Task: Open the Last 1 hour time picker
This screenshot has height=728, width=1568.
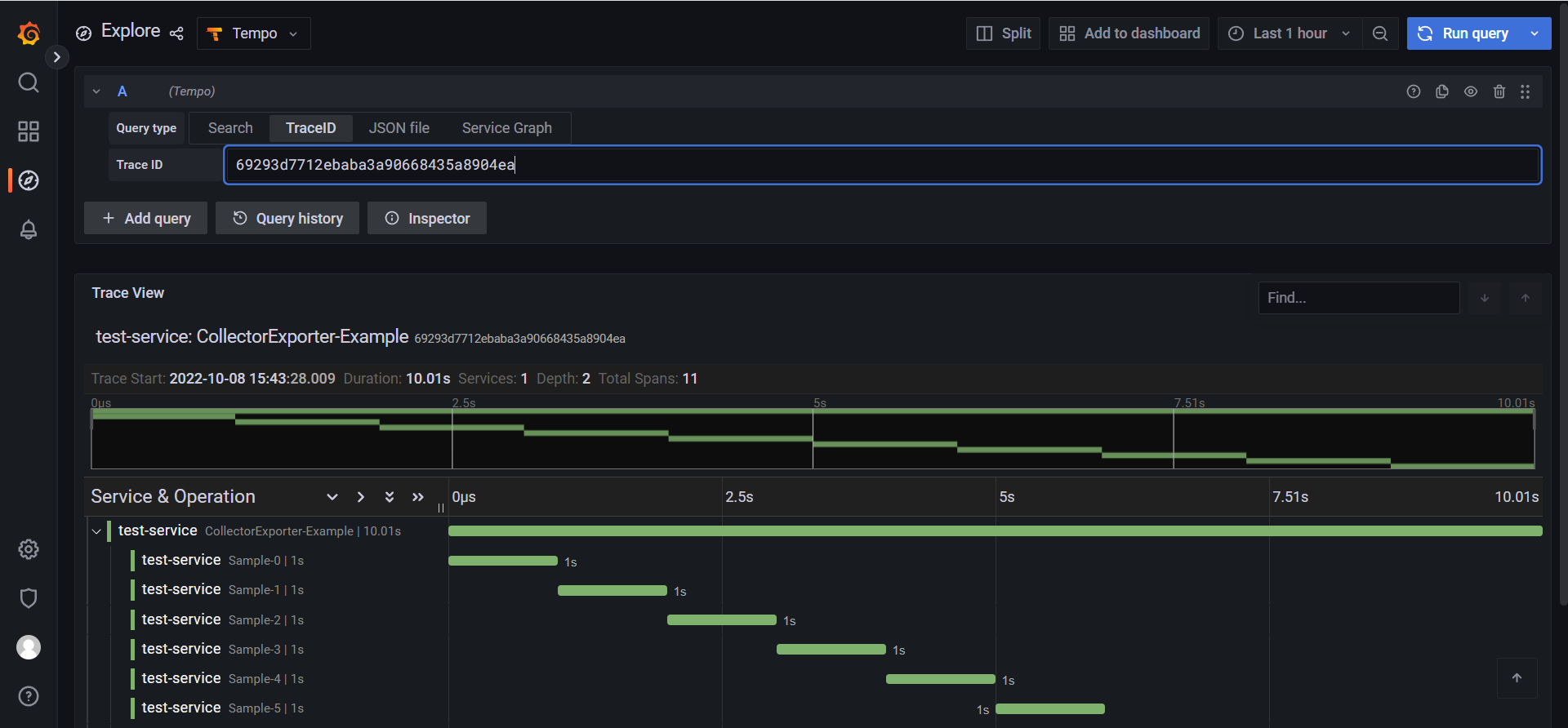Action: [x=1290, y=33]
